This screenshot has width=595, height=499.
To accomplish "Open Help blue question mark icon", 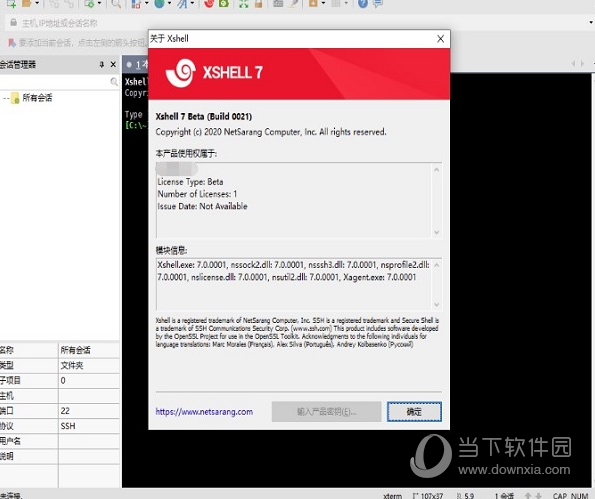I will (x=363, y=4).
